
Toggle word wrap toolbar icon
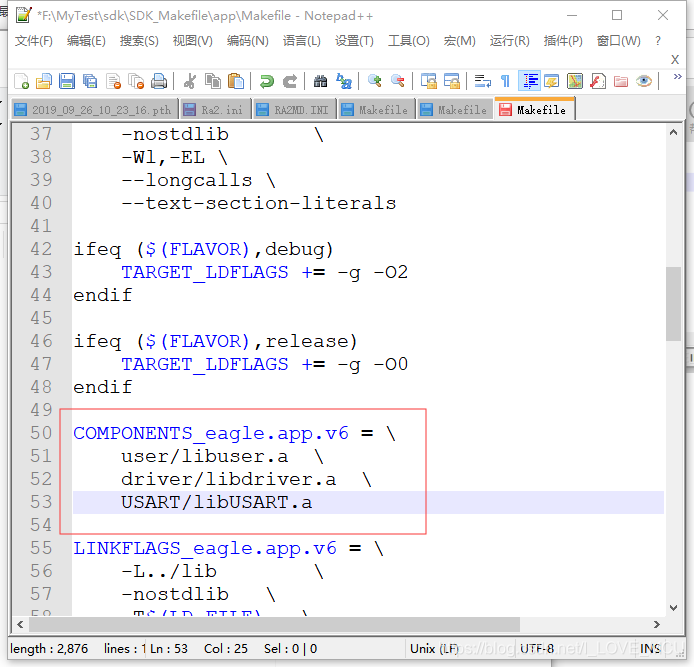pyautogui.click(x=482, y=81)
